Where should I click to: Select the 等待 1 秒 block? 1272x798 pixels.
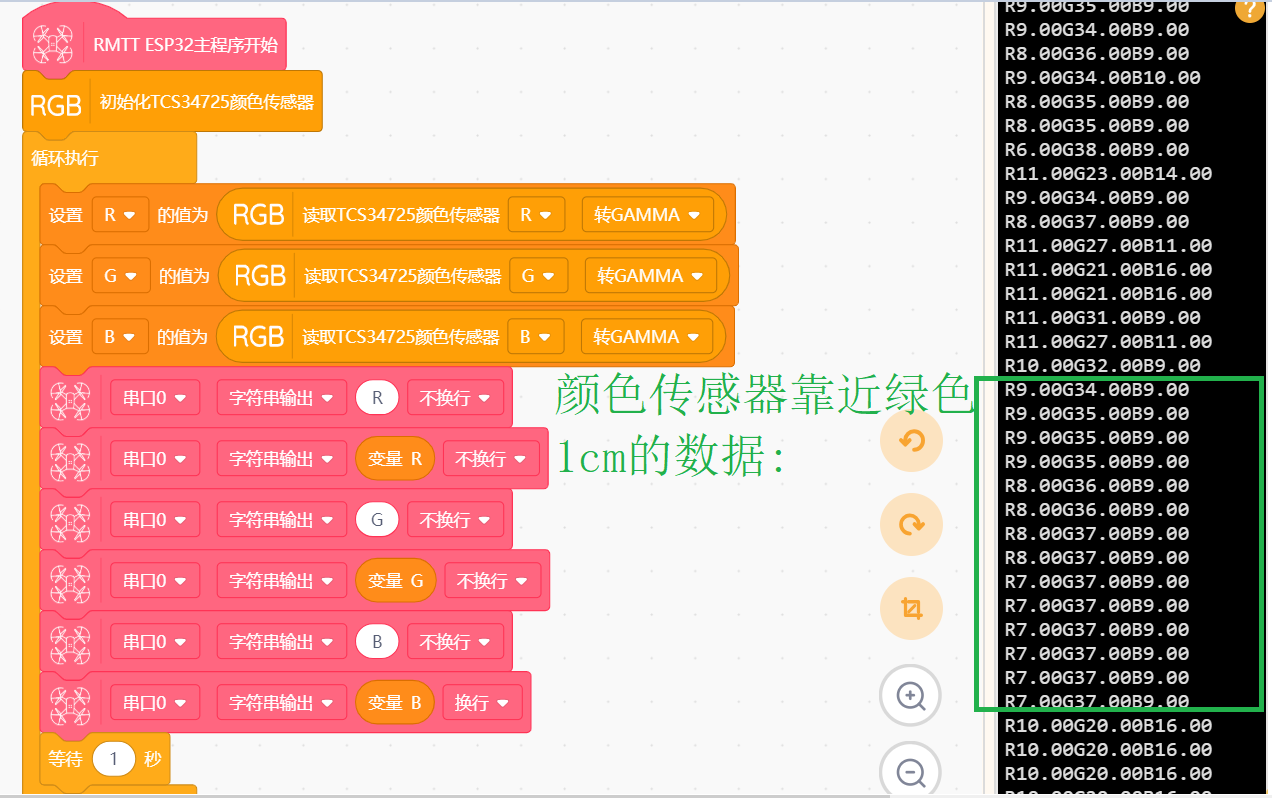[104, 759]
